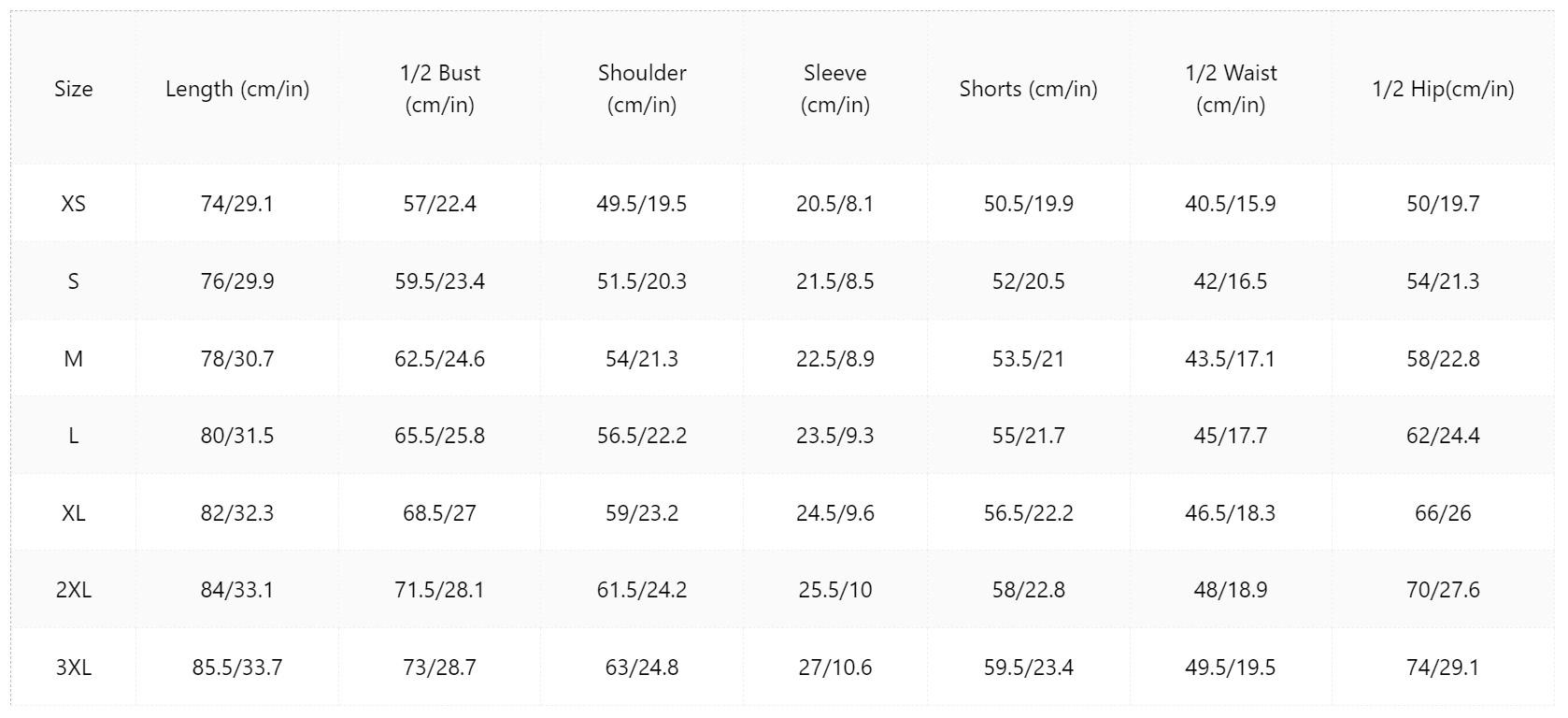The width and height of the screenshot is (1568, 718).
Task: Select the 85.5/33.7 length cell for 3XL
Action: (x=237, y=668)
